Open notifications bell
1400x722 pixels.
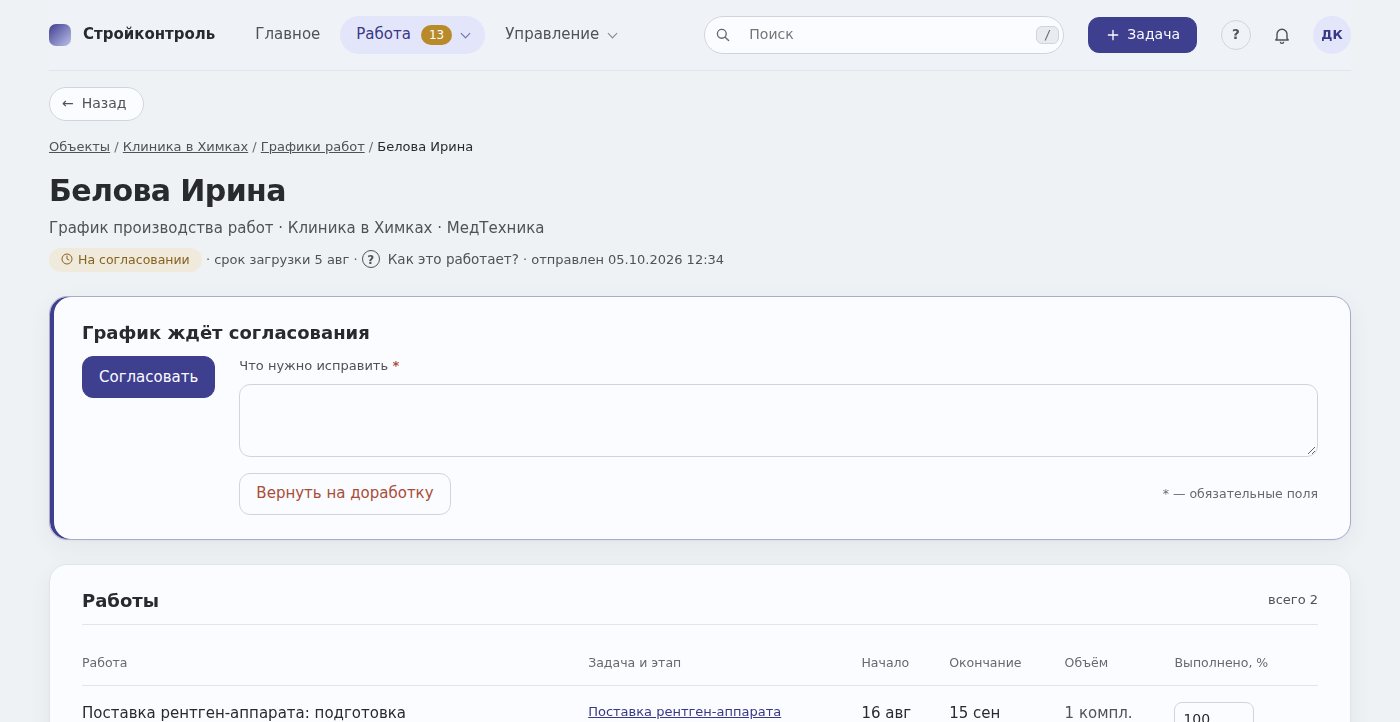coord(1282,35)
